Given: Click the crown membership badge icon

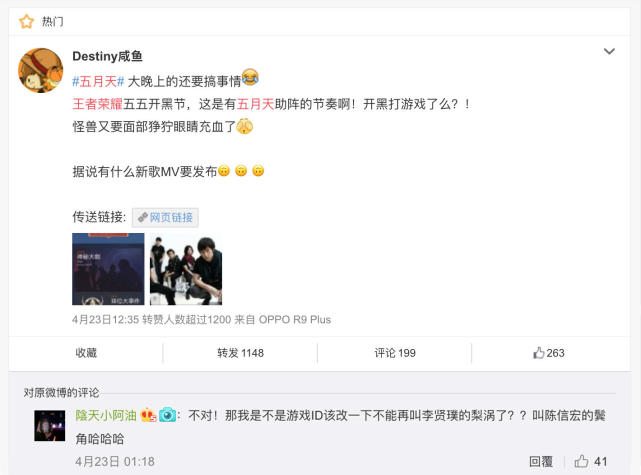Looking at the screenshot, I should pos(148,415).
